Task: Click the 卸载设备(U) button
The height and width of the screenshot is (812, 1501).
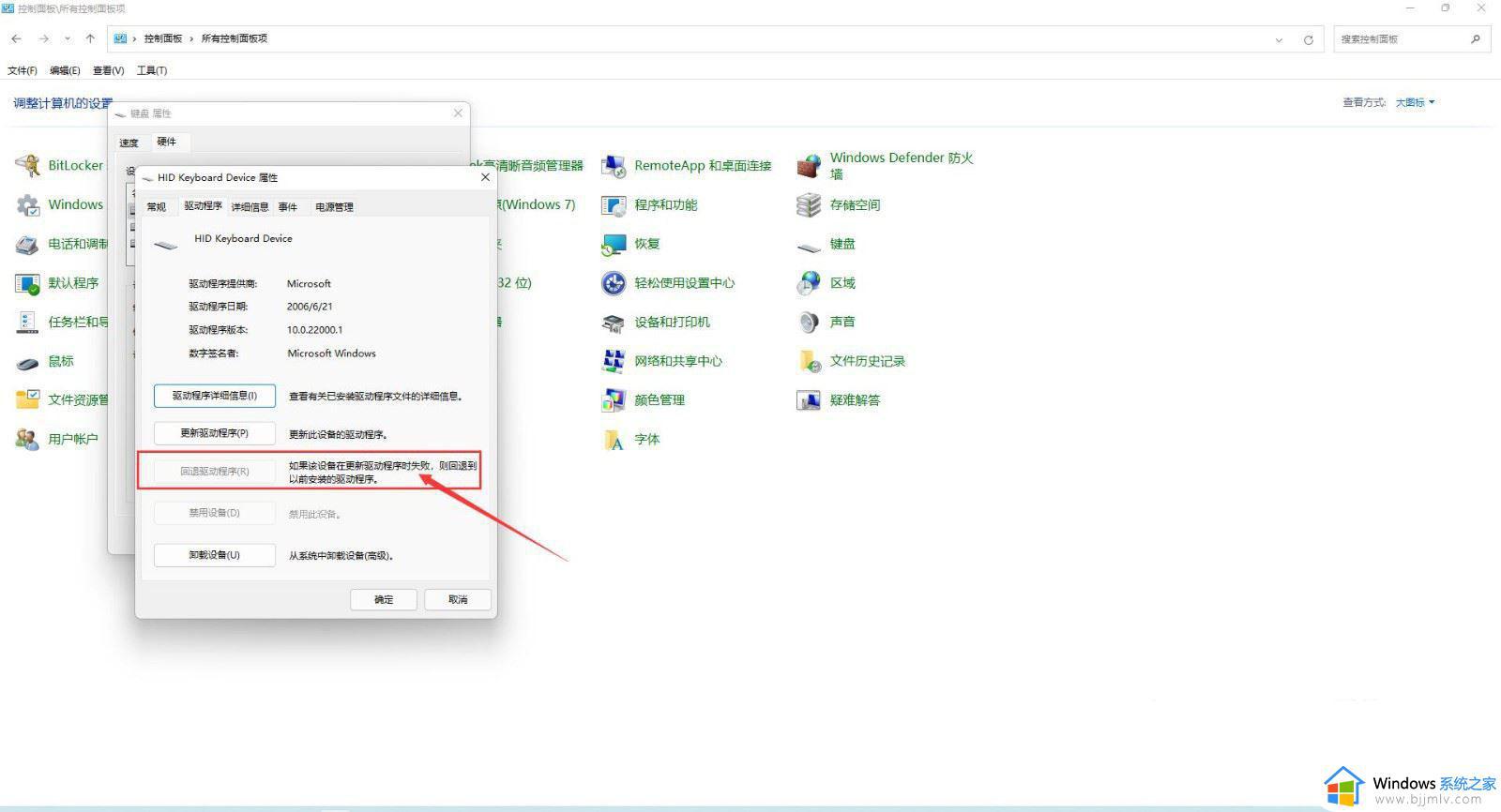Action: (x=215, y=555)
